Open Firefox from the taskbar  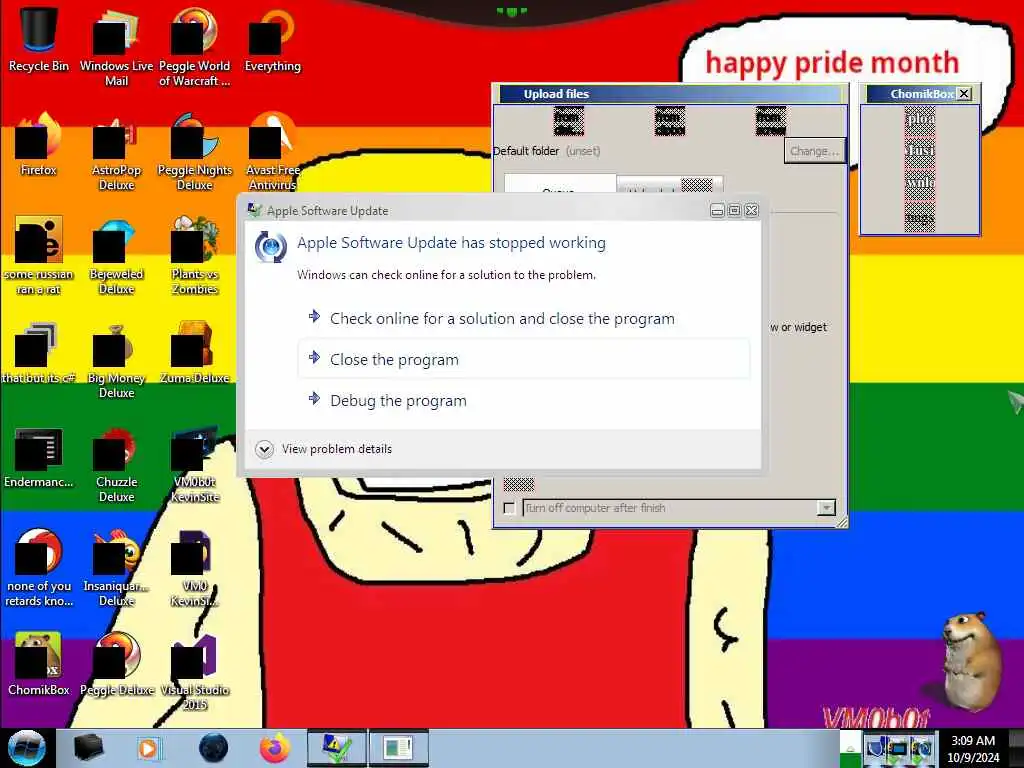275,748
